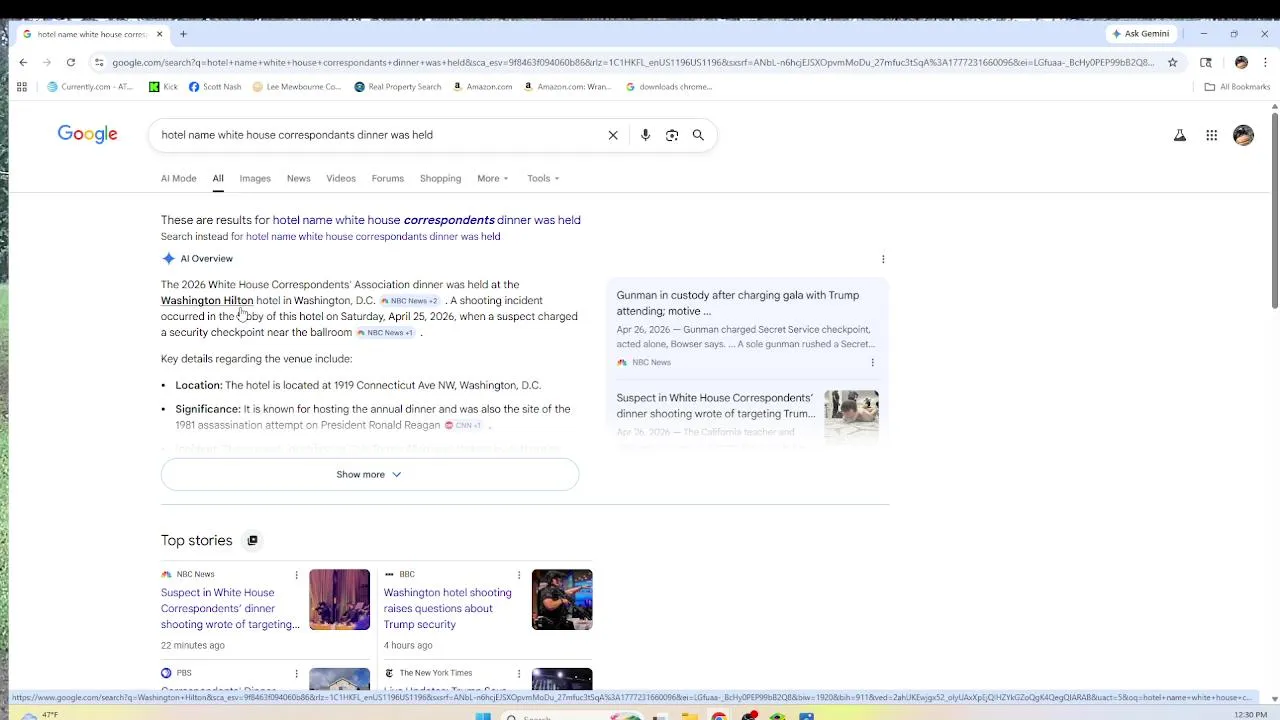The image size is (1280, 720).
Task: Open the Google account avatar
Action: (1243, 135)
